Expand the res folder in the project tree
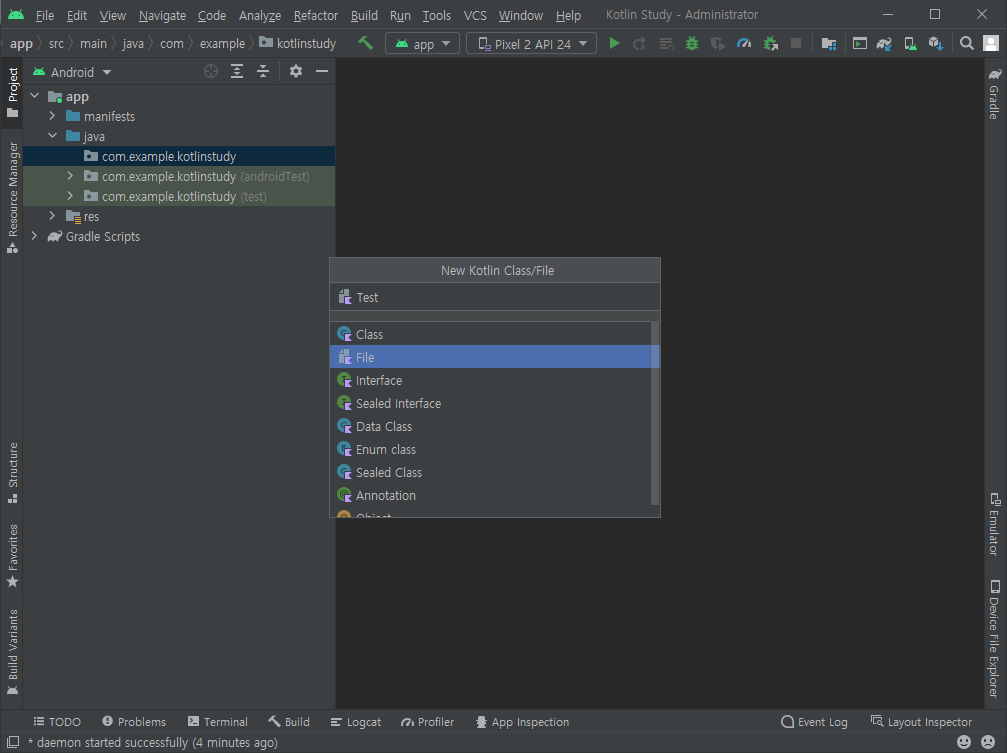The image size is (1007, 753). [x=52, y=216]
